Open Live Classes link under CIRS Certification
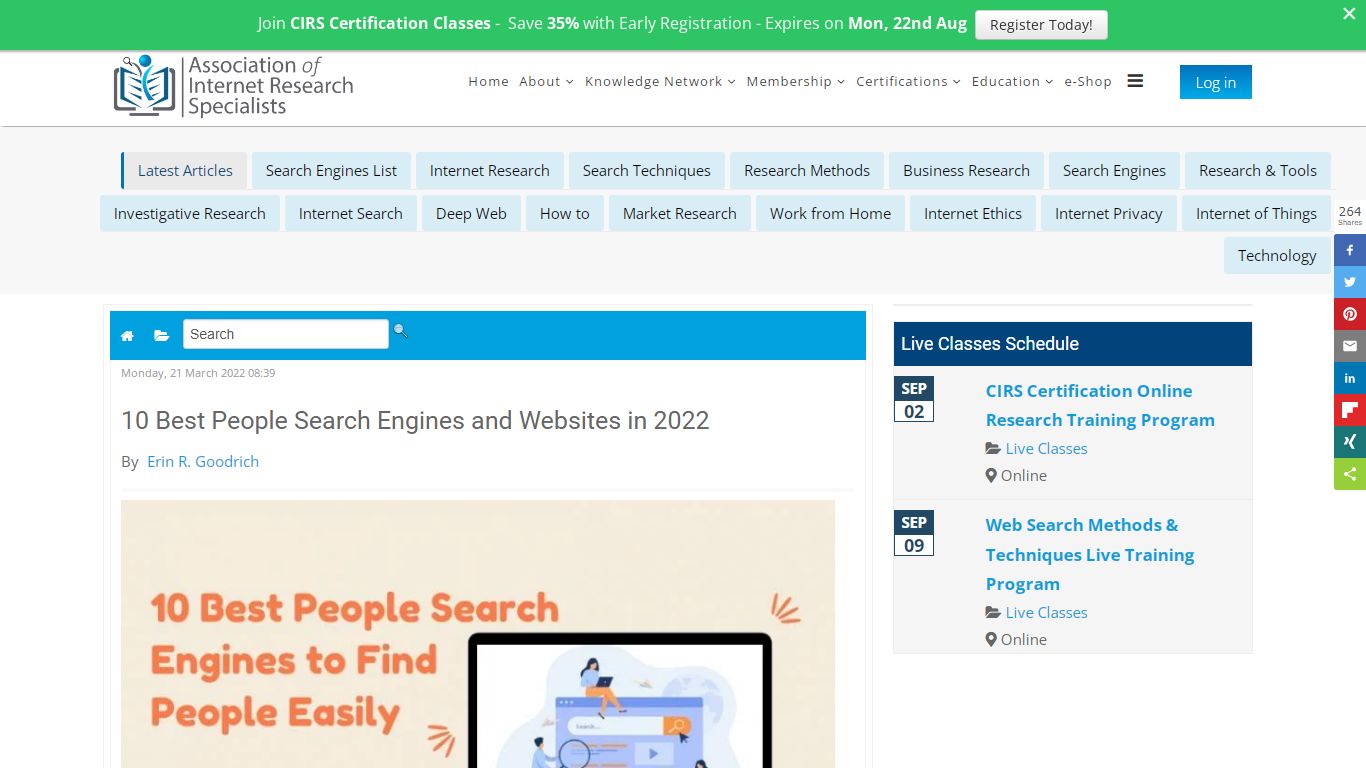This screenshot has width=1366, height=768. click(x=1046, y=449)
